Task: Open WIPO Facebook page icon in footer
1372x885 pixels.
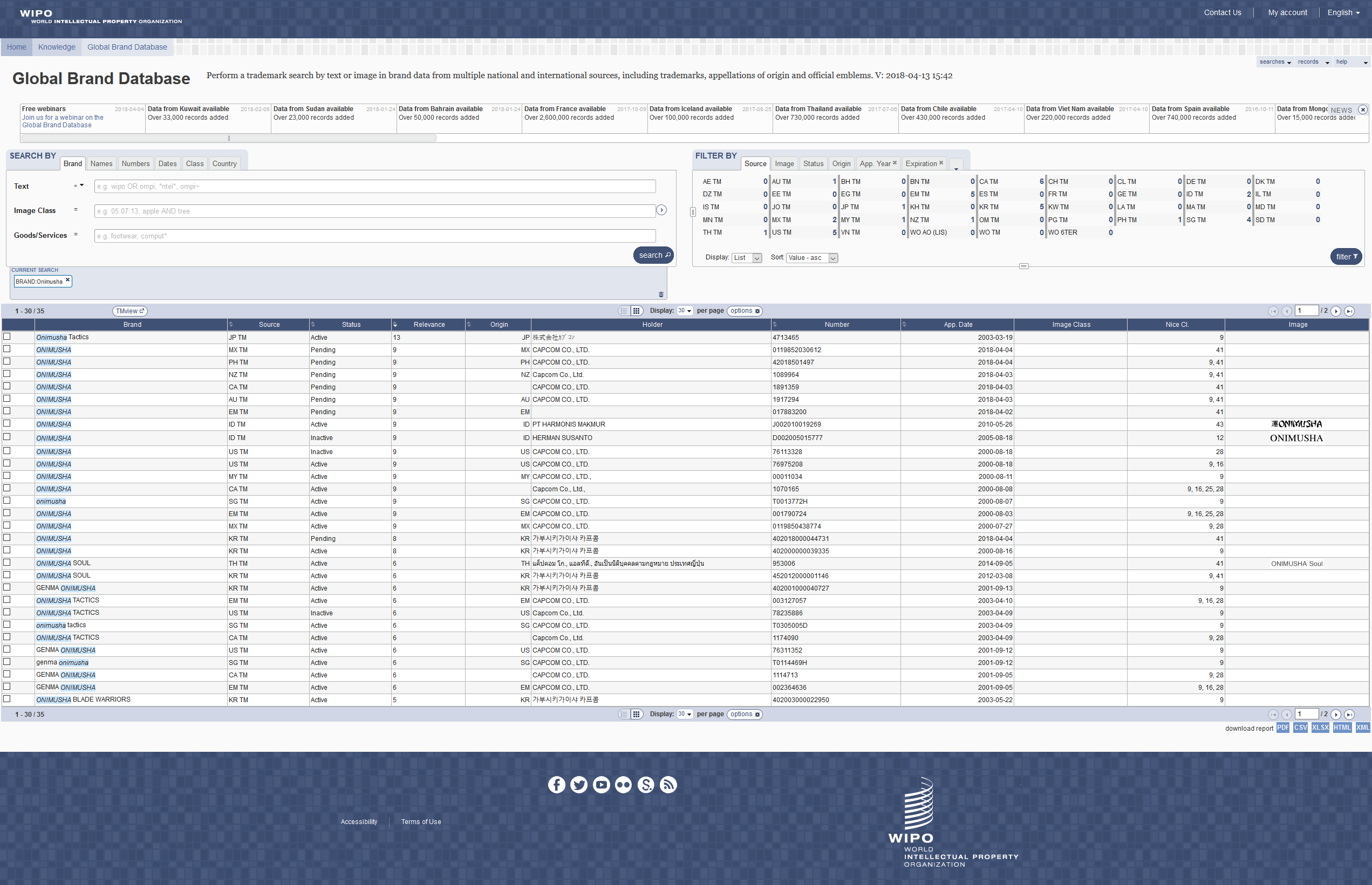Action: click(x=556, y=785)
